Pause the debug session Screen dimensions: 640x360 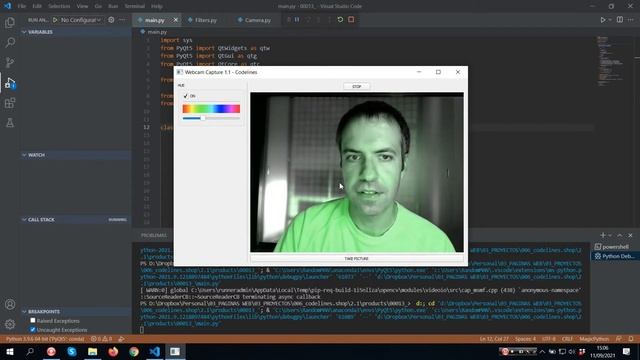tap(297, 20)
